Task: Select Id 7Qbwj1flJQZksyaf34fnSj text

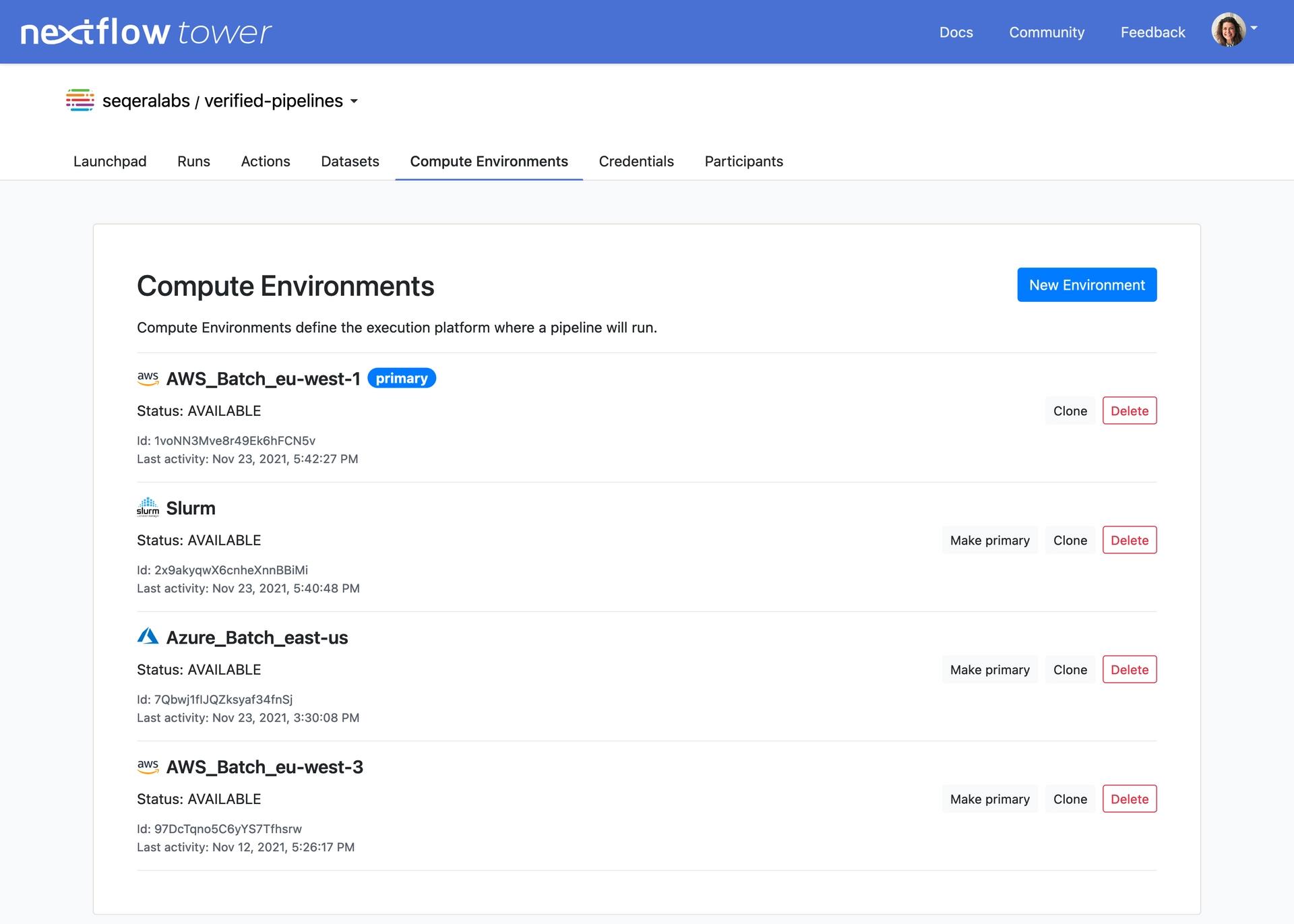Action: (x=214, y=700)
